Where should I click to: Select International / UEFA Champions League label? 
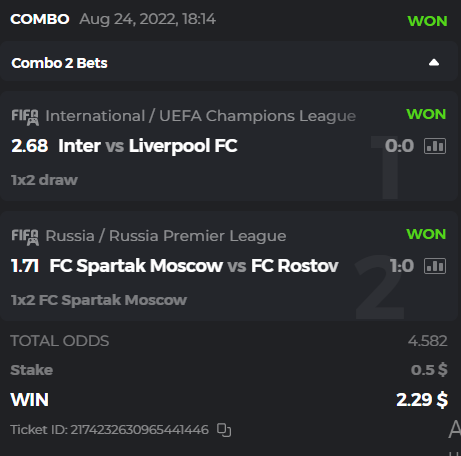tap(201, 116)
